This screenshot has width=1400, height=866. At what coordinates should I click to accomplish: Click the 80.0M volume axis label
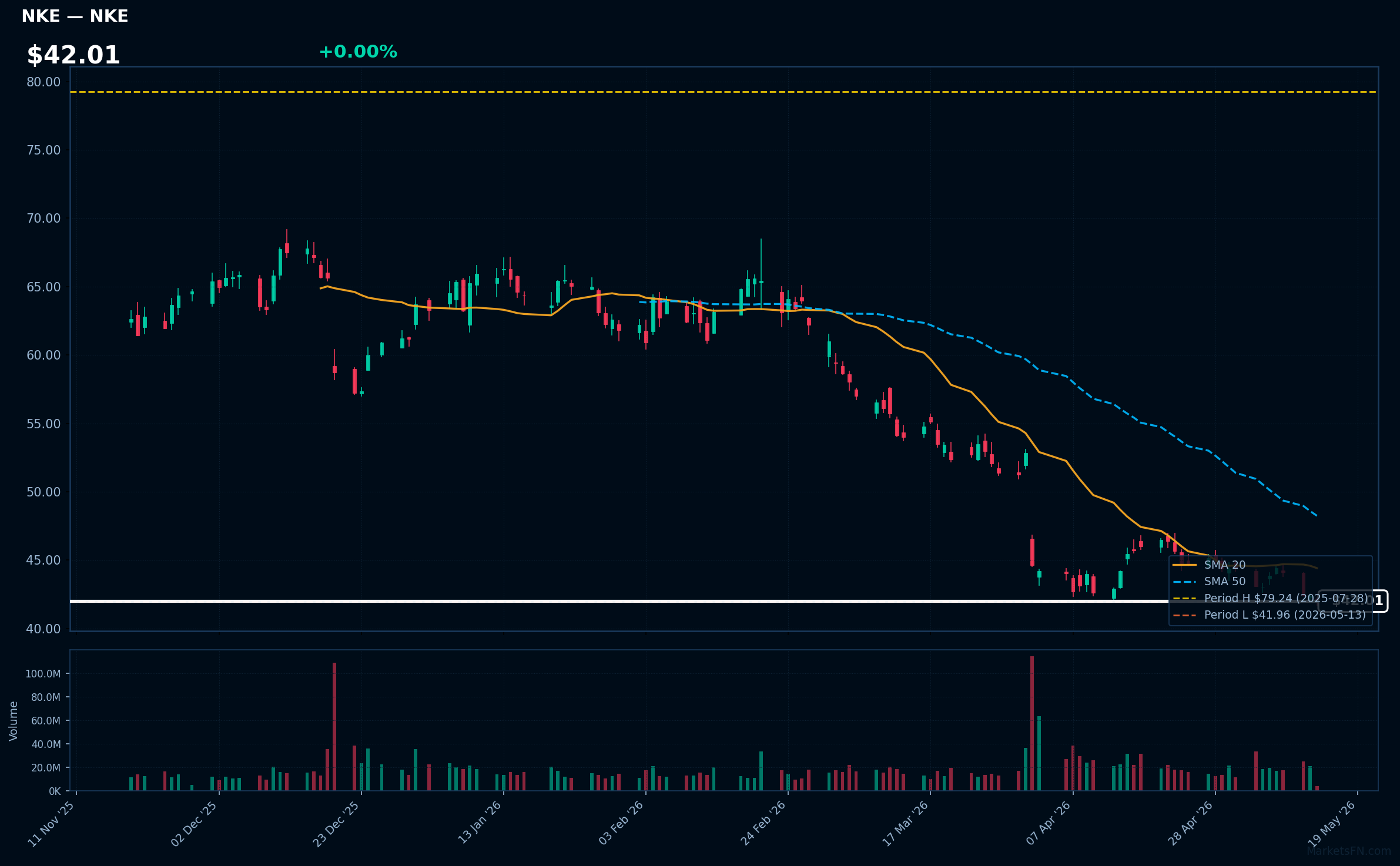(46, 697)
